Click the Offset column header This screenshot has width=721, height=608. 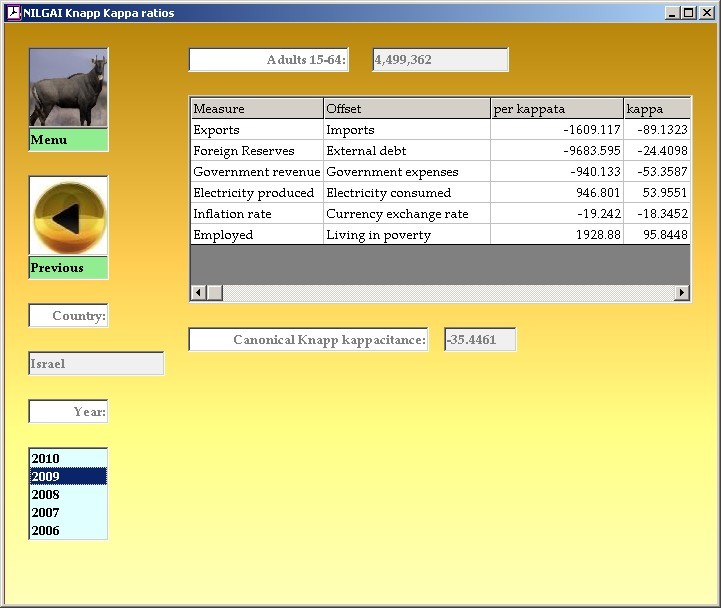point(407,109)
